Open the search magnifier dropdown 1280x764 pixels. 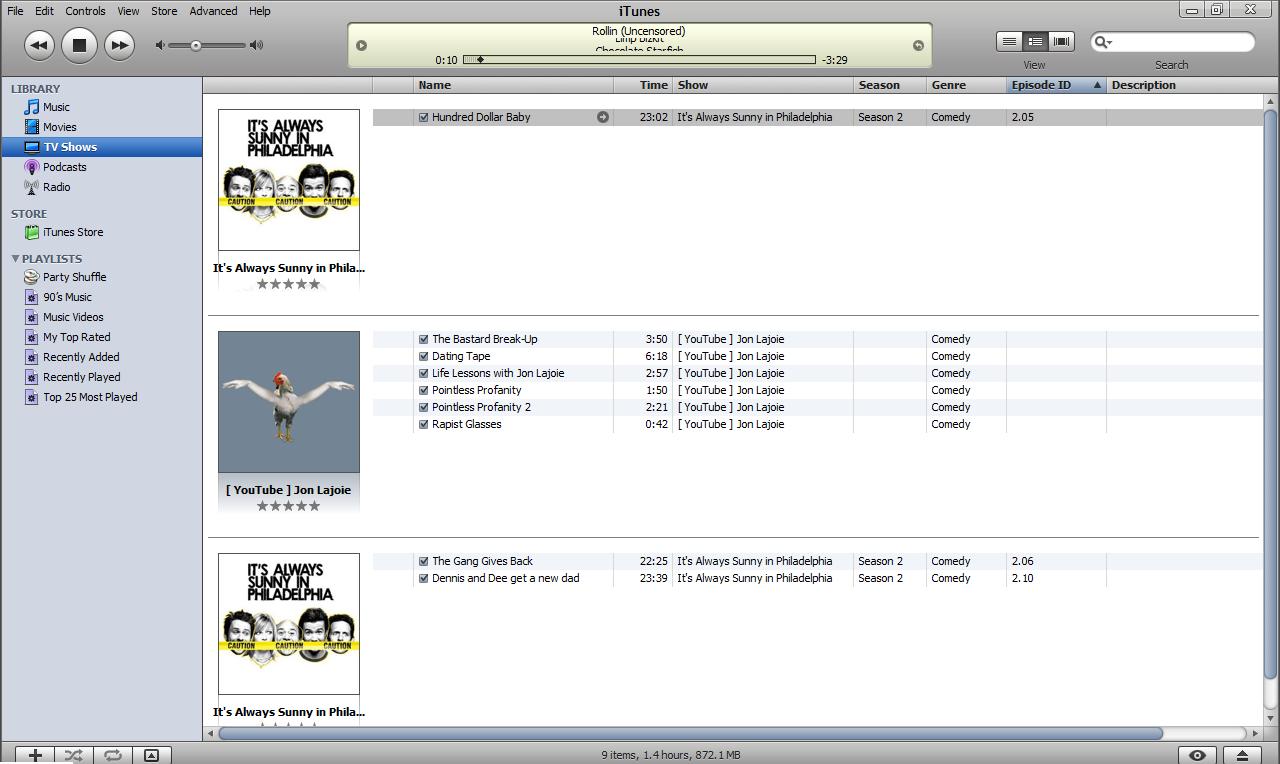pos(1102,42)
